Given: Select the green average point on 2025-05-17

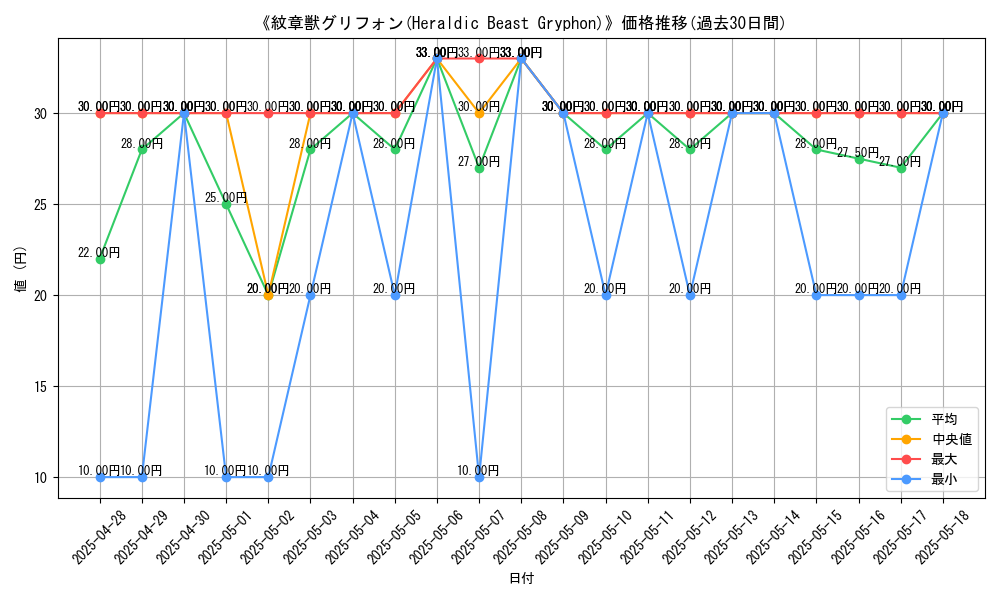Looking at the screenshot, I should [901, 168].
